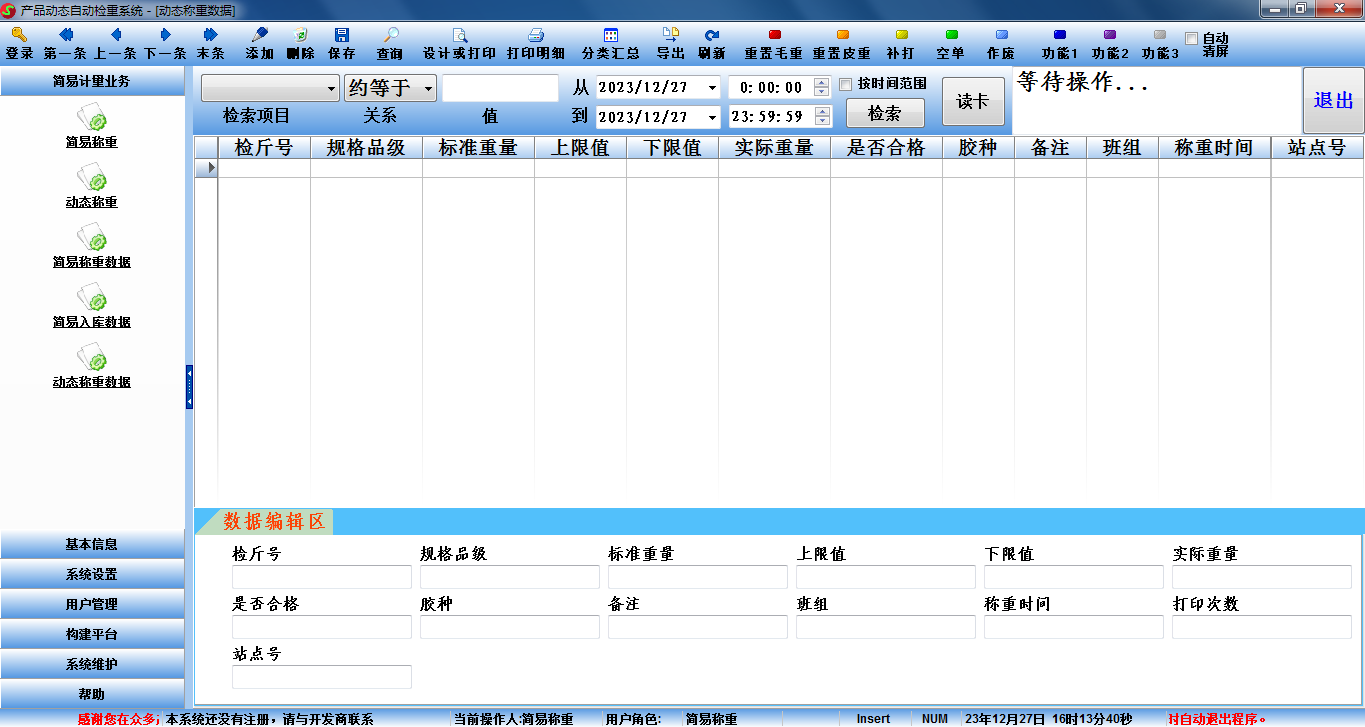The image size is (1365, 727).
Task: Enable the 按时间范围 checkbox
Action: [x=846, y=84]
